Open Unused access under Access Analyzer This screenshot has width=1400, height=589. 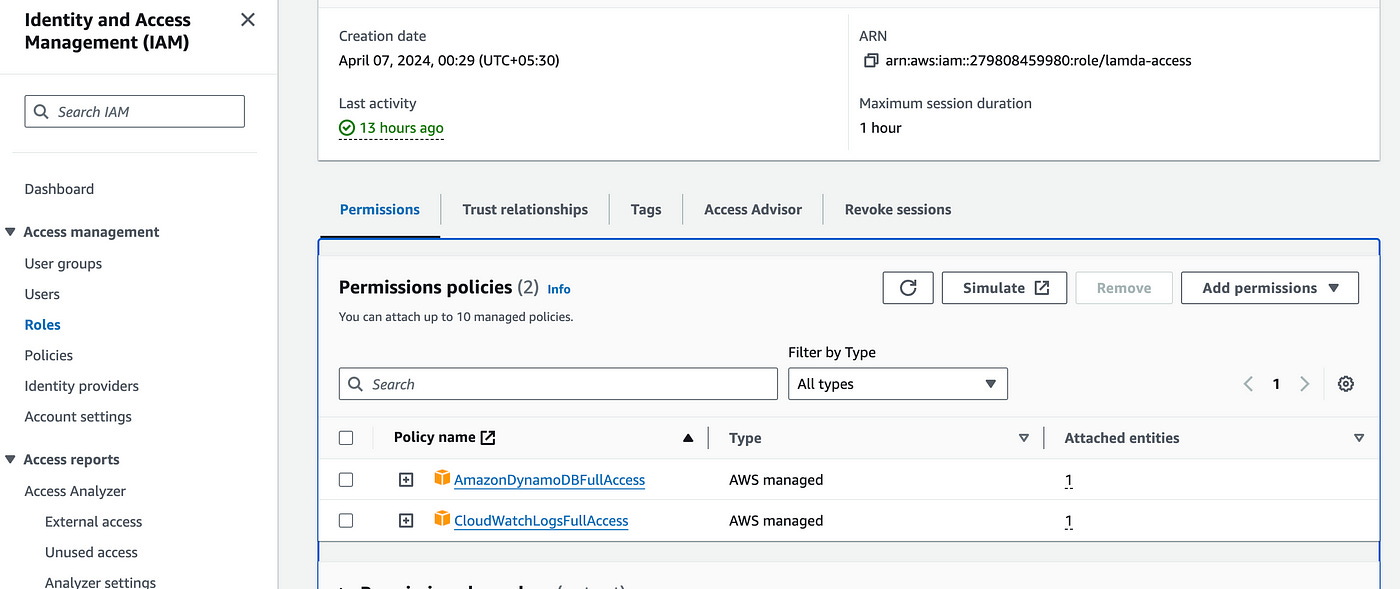(91, 552)
